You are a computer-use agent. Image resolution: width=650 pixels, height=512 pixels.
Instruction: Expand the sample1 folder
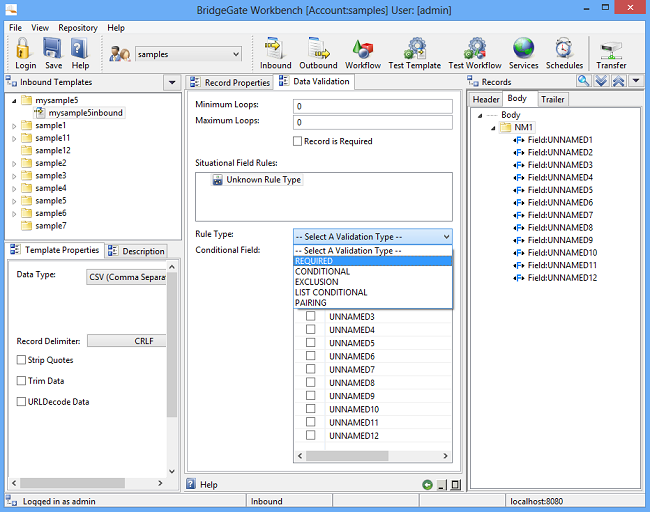(x=14, y=126)
